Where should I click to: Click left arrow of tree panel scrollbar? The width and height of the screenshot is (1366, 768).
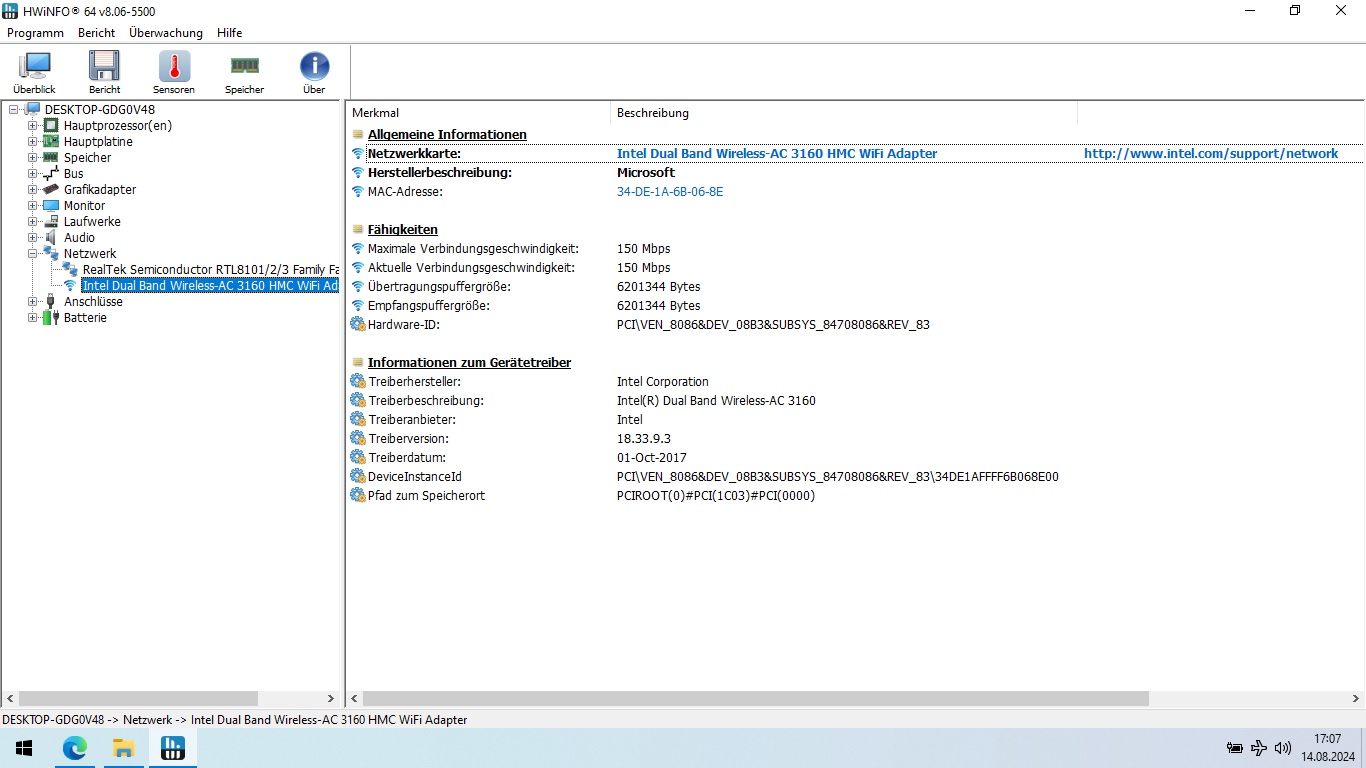(10, 699)
